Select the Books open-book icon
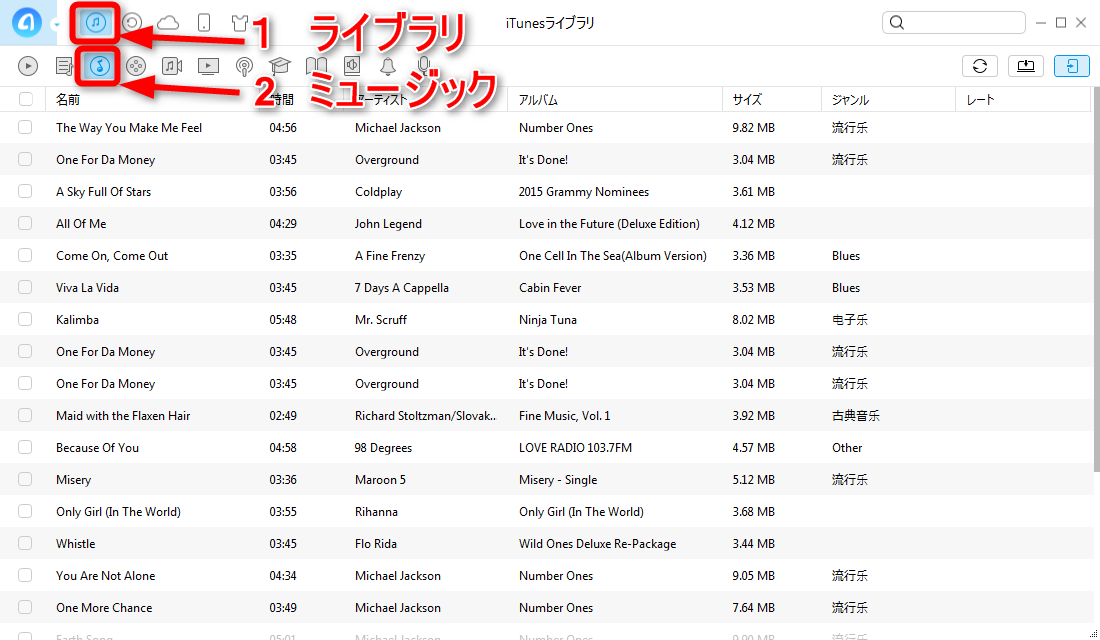The image size is (1100, 640). tap(316, 66)
